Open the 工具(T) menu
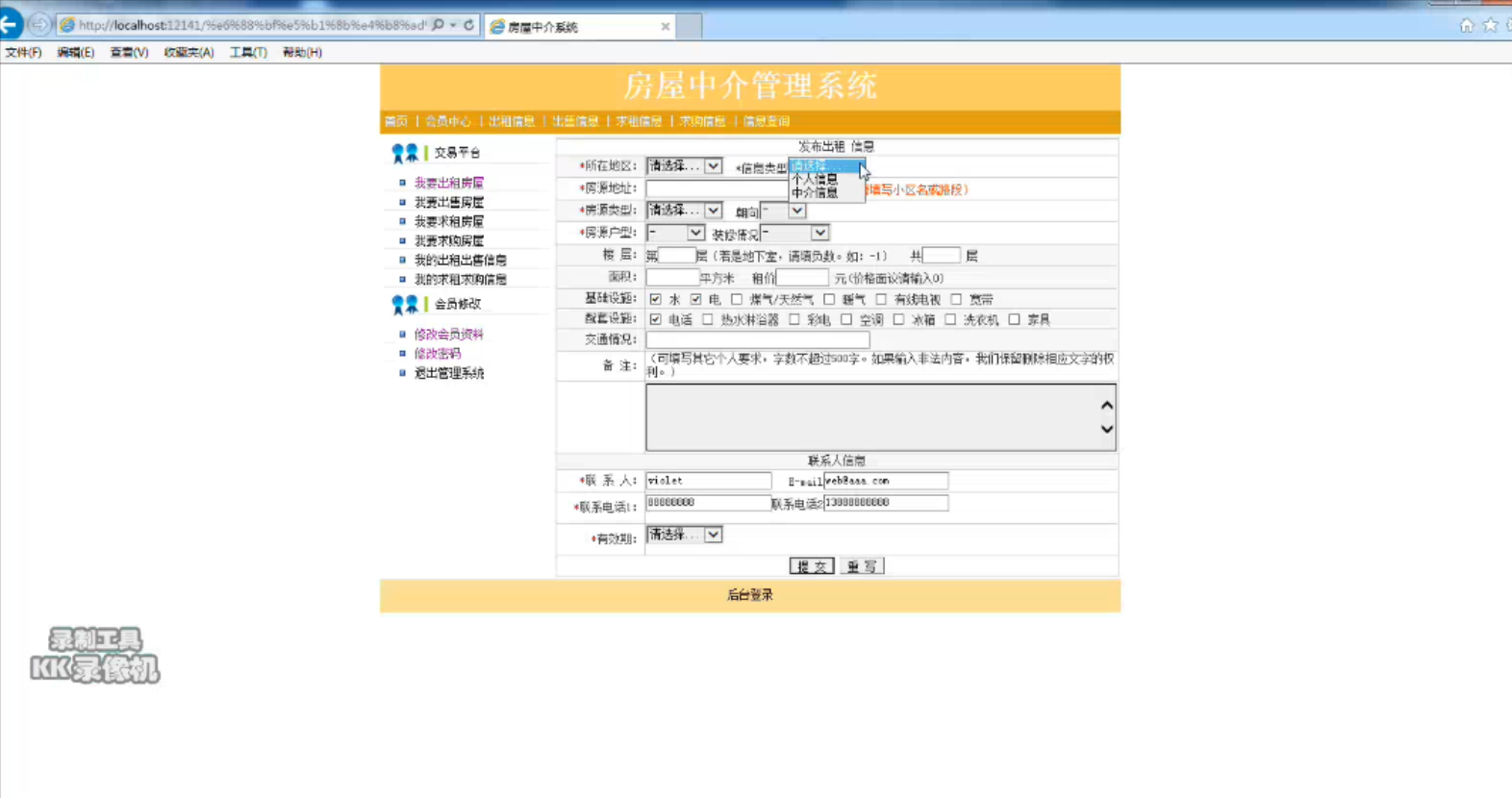This screenshot has height=798, width=1512. tap(247, 53)
